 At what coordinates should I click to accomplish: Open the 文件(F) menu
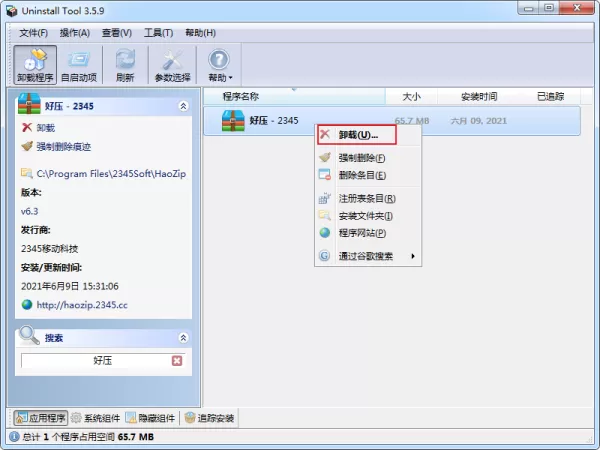coord(33,33)
